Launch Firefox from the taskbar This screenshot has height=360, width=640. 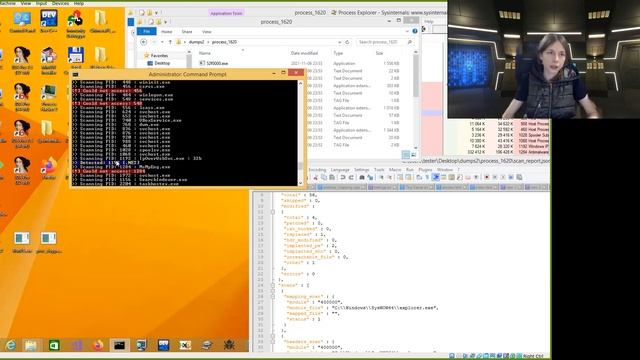(x=98, y=345)
